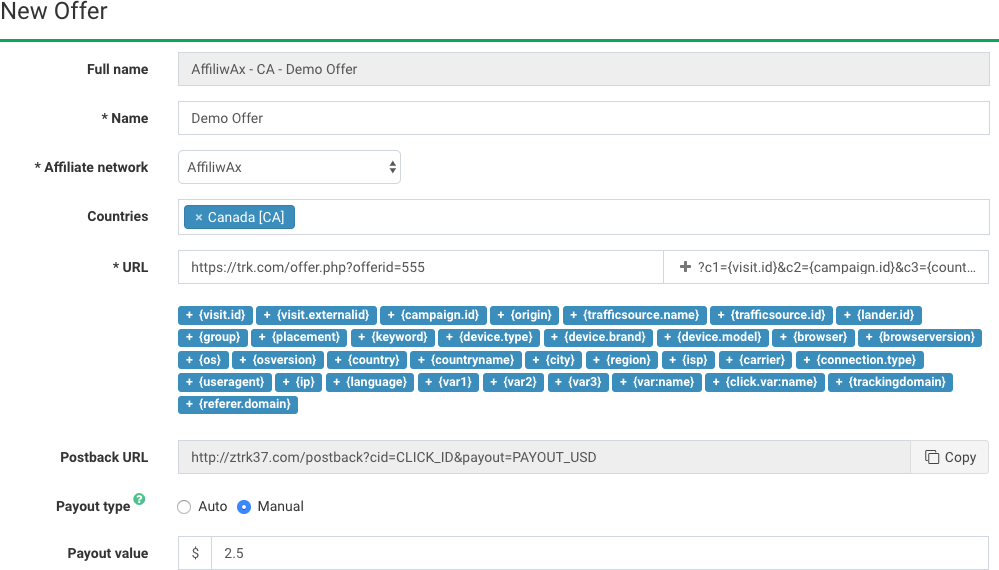The width and height of the screenshot is (999, 570).
Task: Edit the Payout value field
Action: 600,553
